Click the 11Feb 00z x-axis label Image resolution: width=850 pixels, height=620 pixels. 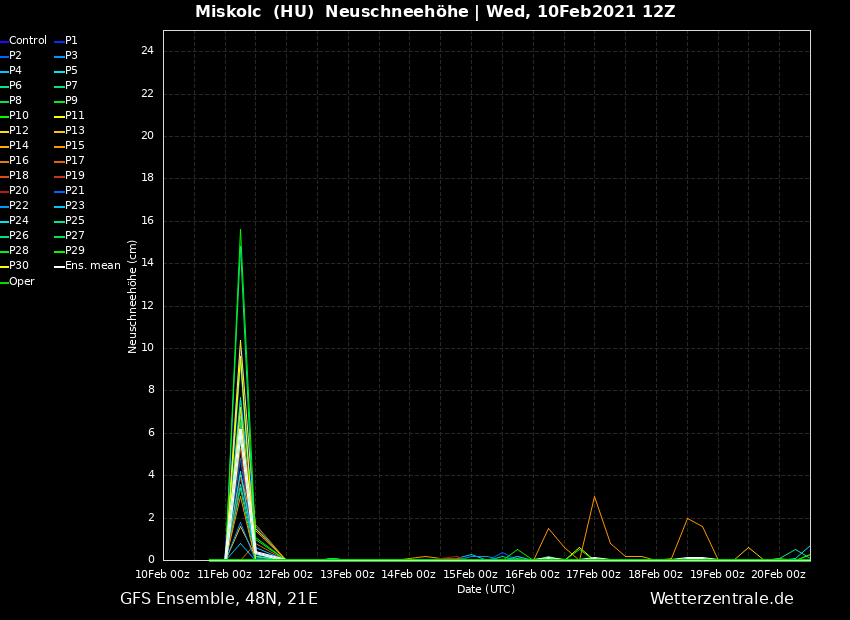coord(224,574)
